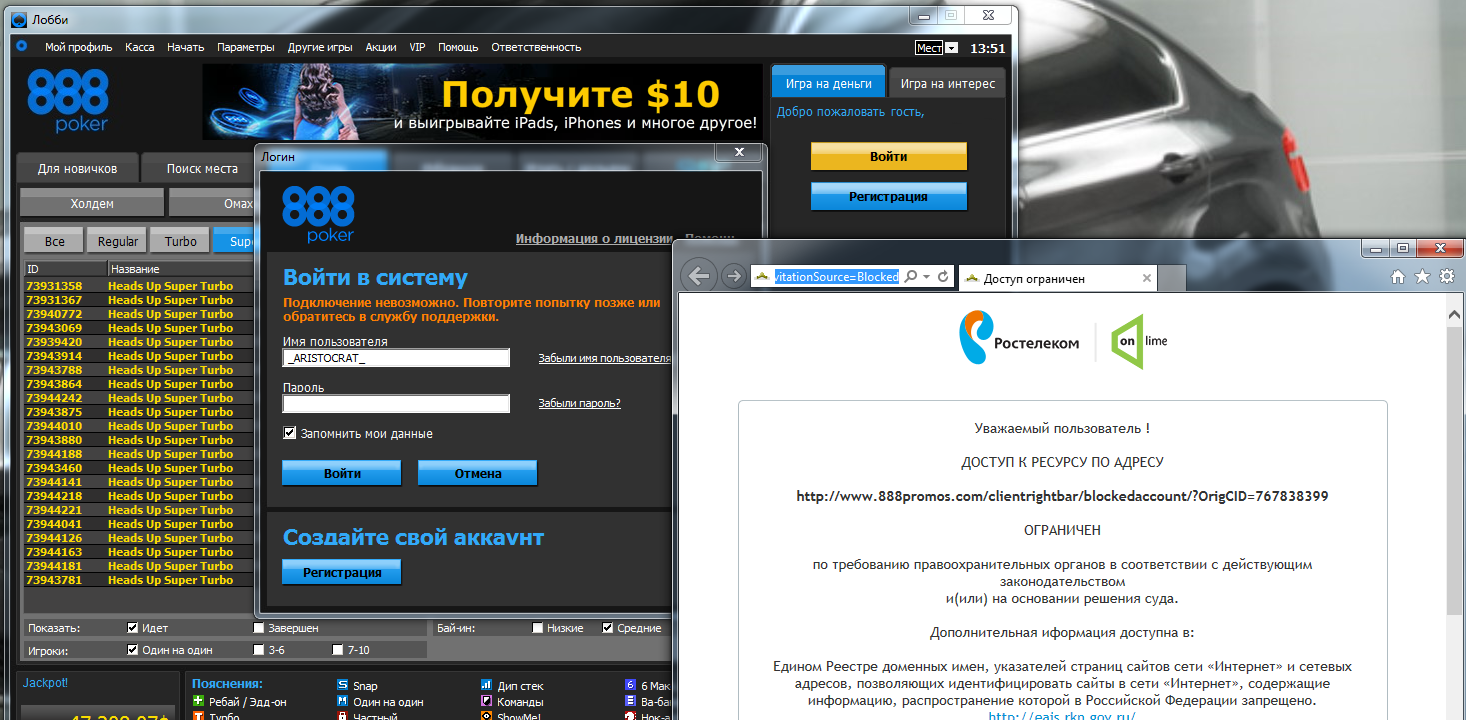Open browser Tools gear icon
The width and height of the screenshot is (1466, 720).
[1446, 277]
